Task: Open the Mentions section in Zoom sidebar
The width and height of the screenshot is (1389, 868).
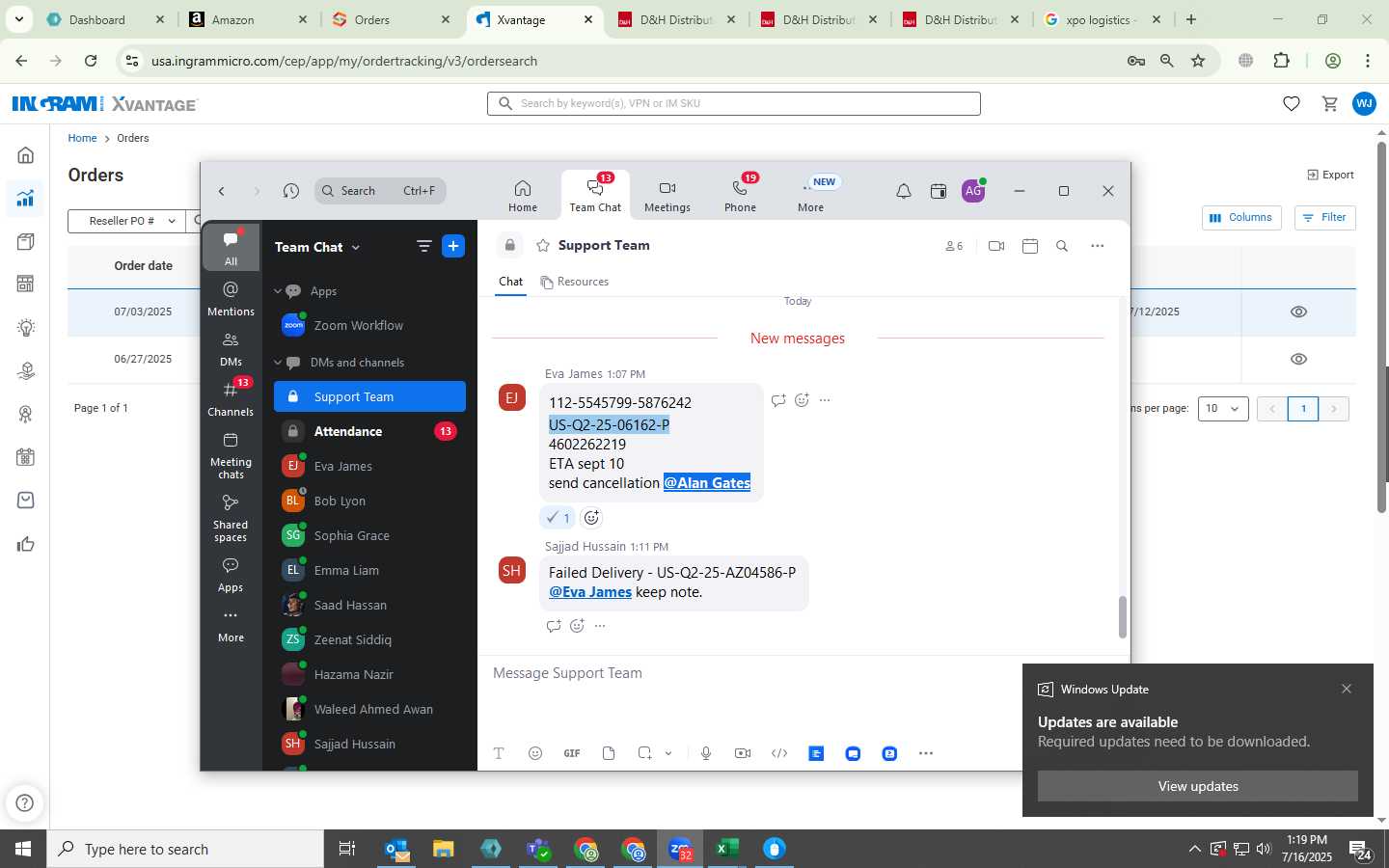Action: click(x=231, y=299)
